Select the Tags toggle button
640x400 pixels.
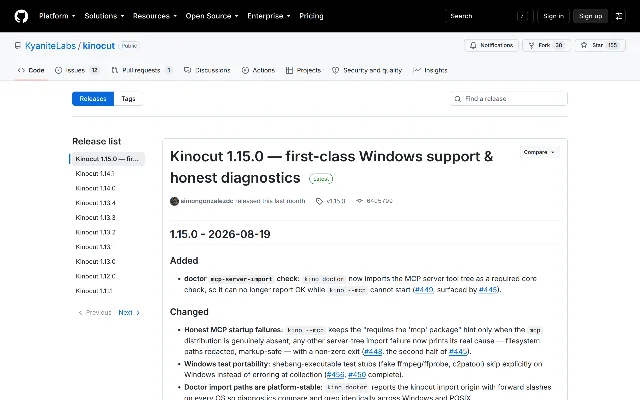pyautogui.click(x=128, y=99)
